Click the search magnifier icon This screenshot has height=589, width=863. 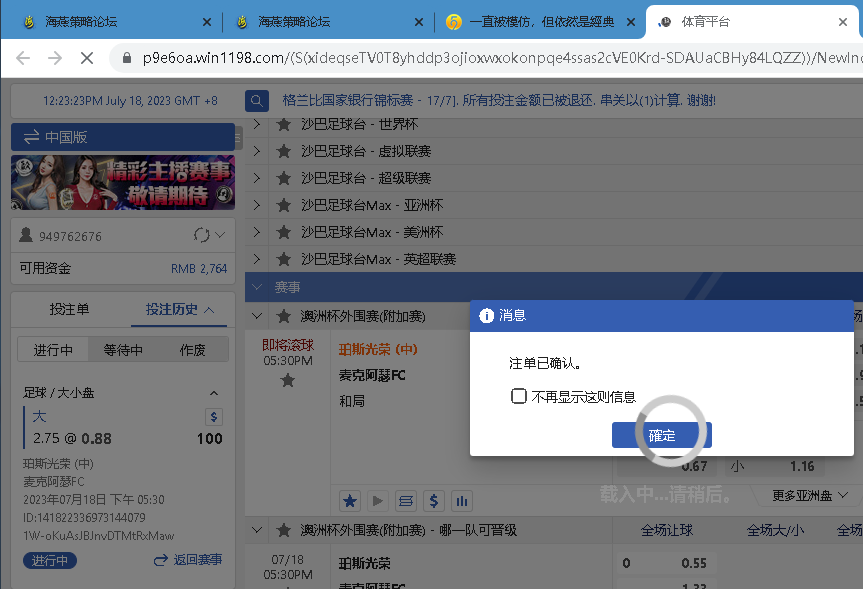click(x=257, y=100)
